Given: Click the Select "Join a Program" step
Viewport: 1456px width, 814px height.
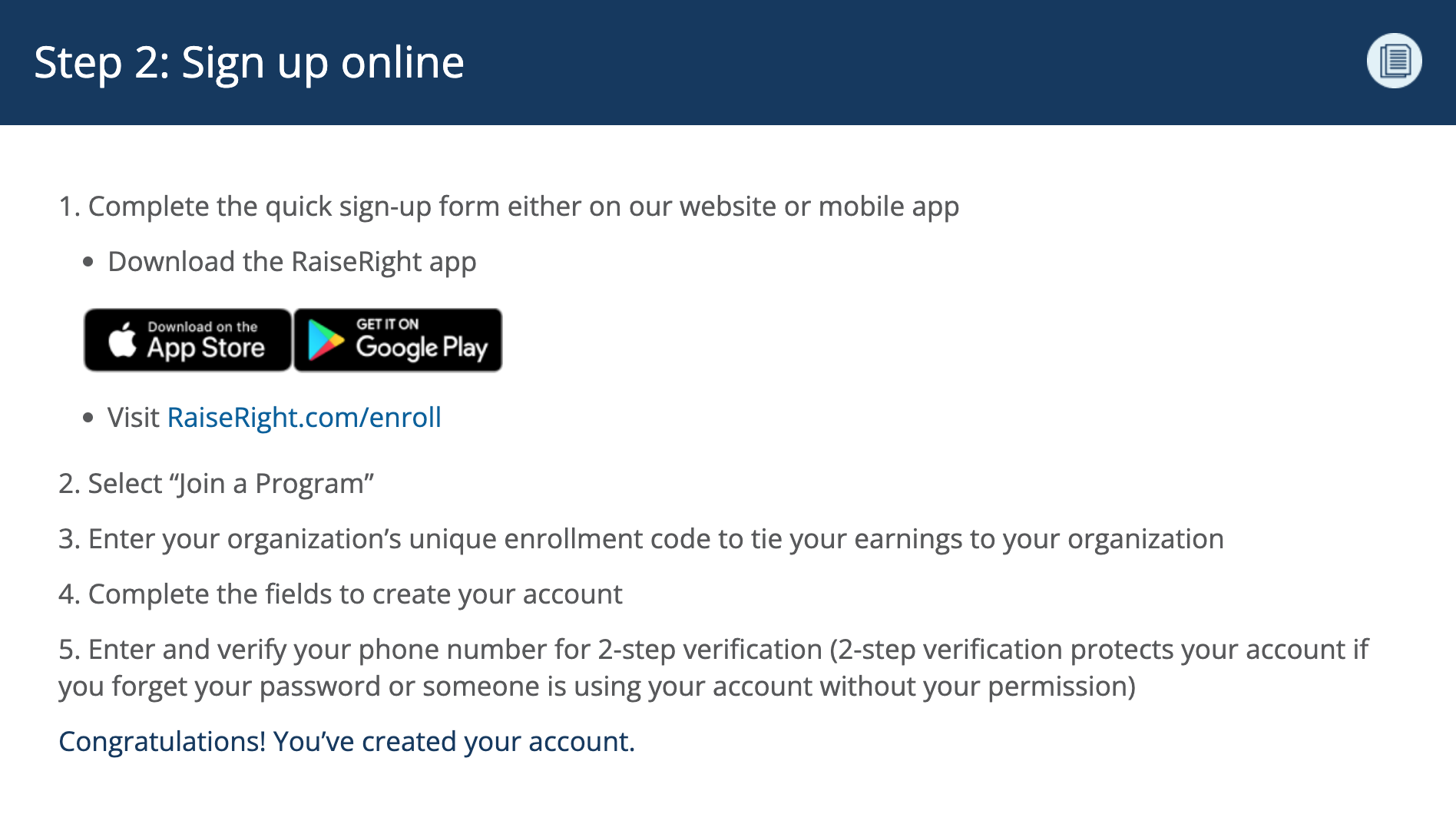Looking at the screenshot, I should 216,484.
